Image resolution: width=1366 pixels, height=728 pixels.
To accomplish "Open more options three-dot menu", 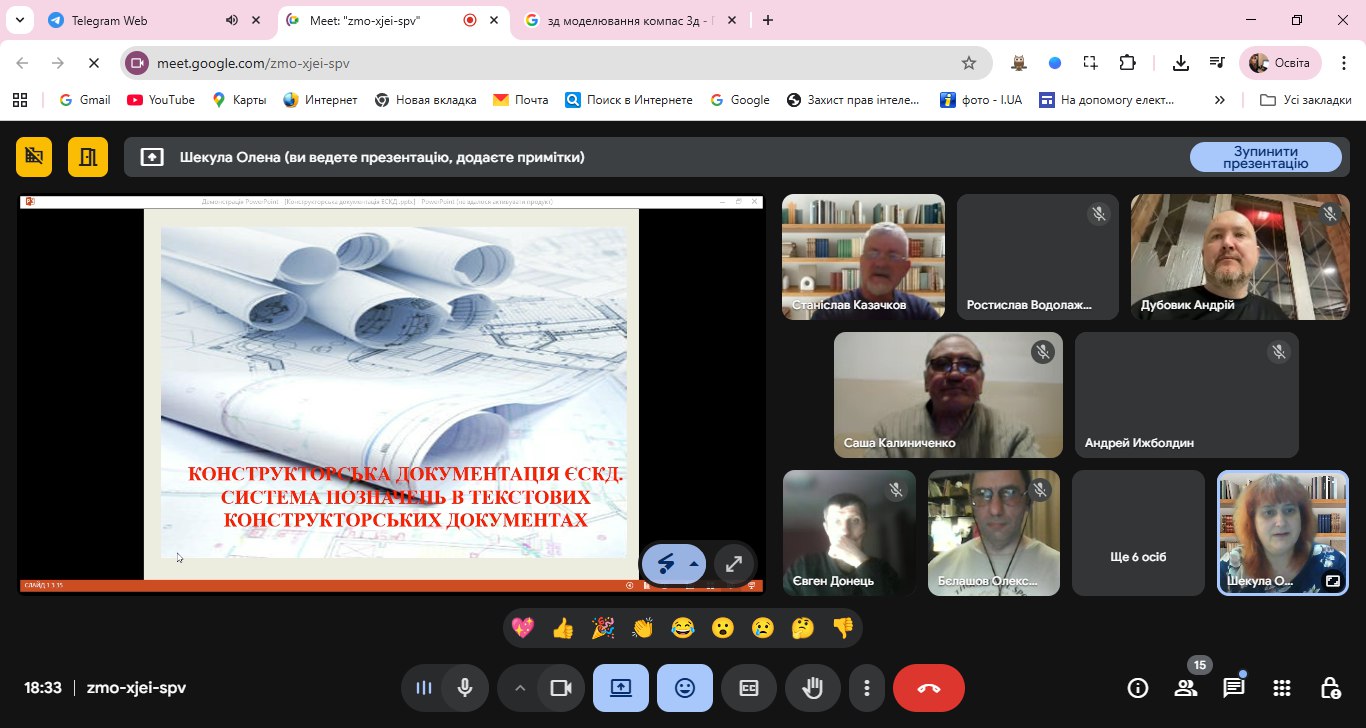I will (x=867, y=688).
